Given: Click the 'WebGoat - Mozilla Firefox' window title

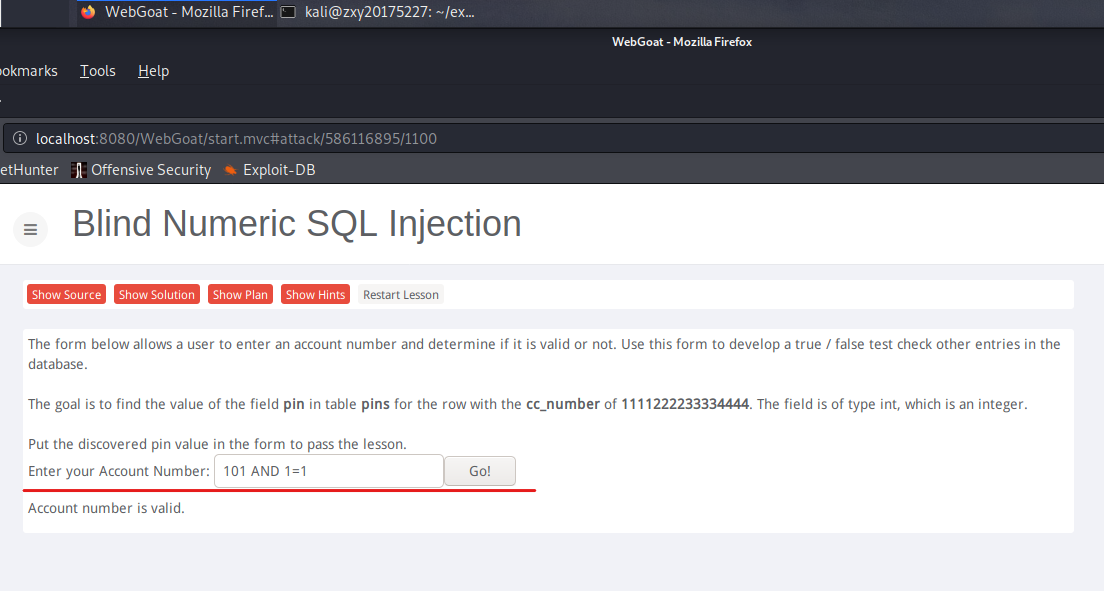Looking at the screenshot, I should click(x=682, y=42).
